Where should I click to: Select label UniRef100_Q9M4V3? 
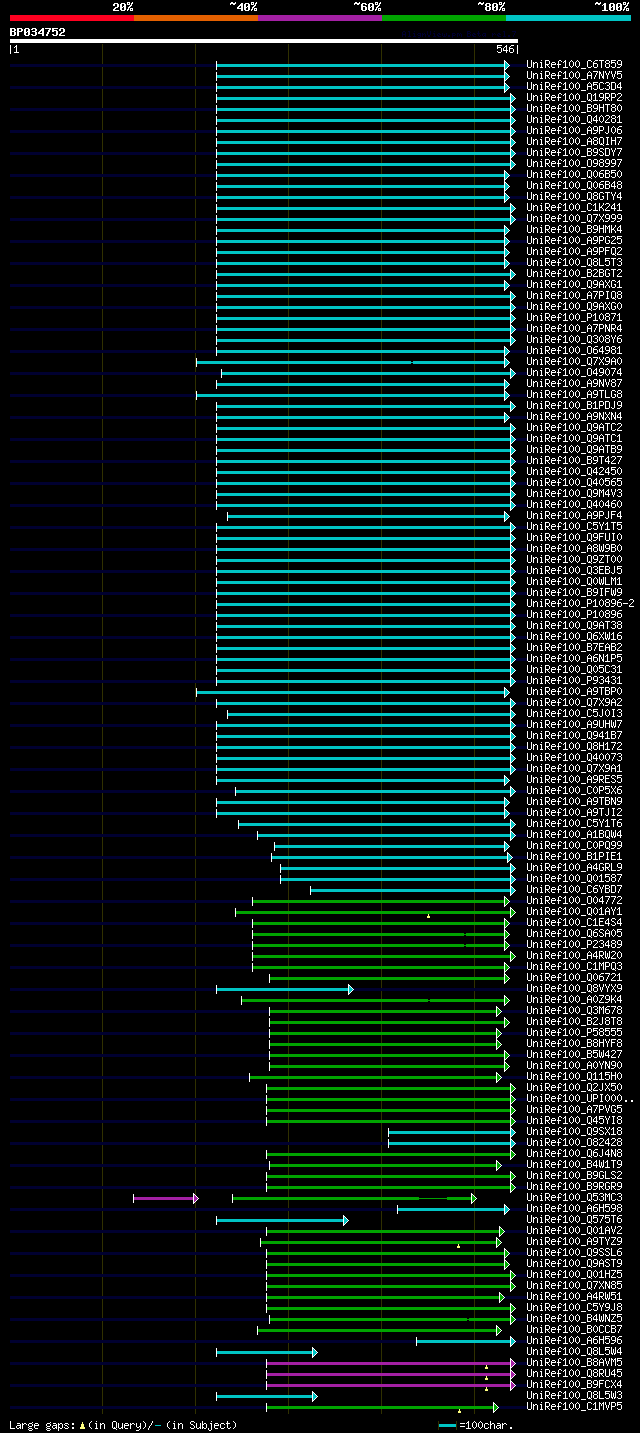click(574, 494)
